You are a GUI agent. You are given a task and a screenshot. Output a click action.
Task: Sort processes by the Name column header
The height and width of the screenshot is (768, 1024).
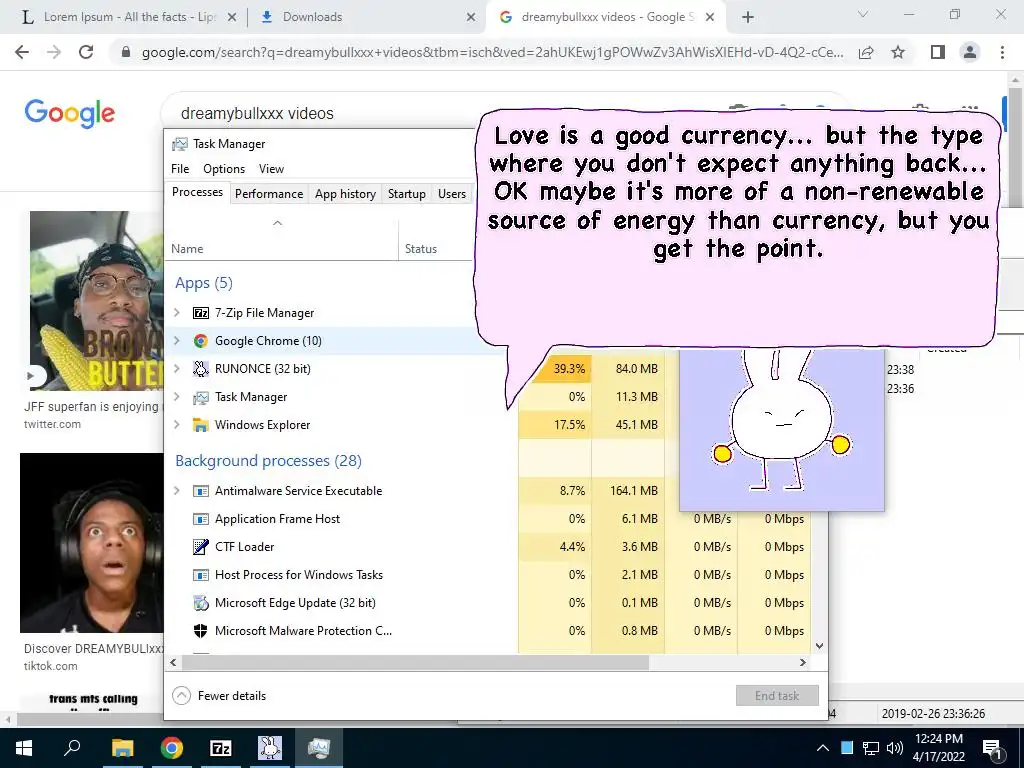(x=281, y=240)
